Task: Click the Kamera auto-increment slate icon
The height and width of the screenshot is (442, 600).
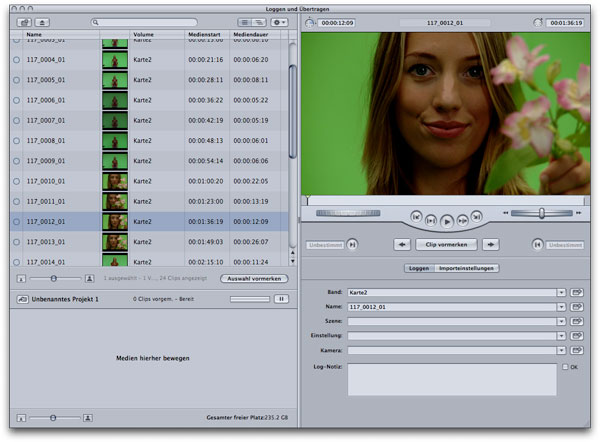Action: [577, 351]
